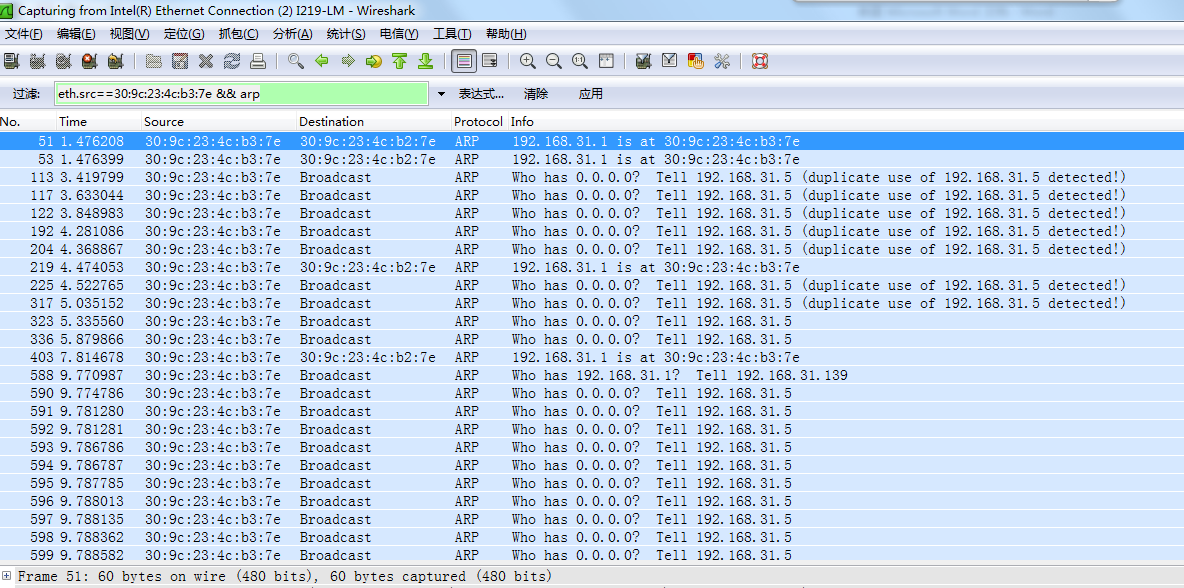Viewport: 1184px width, 588px height.
Task: Print packets using printer icon
Action: (x=257, y=61)
